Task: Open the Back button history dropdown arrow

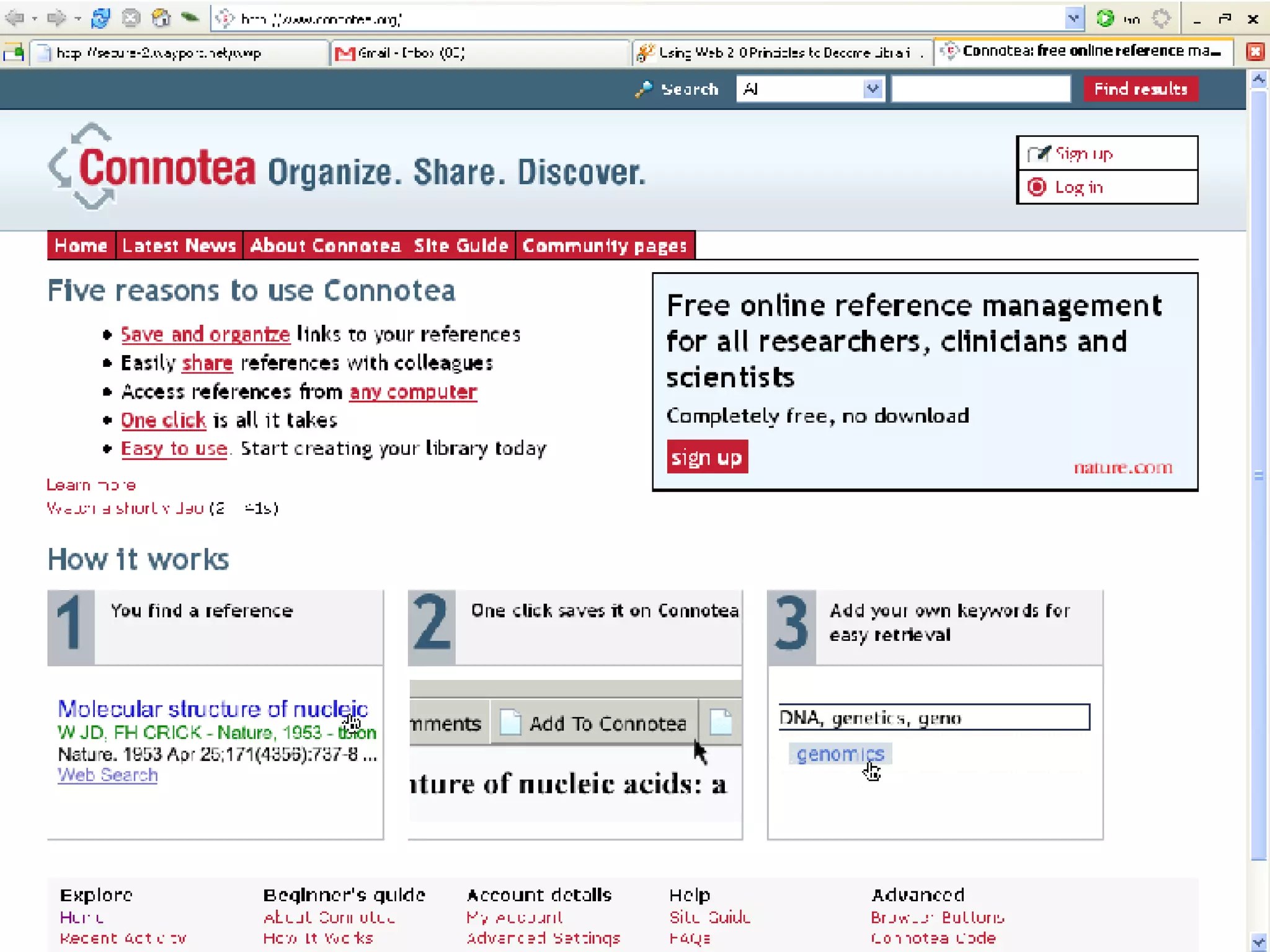Action: pos(35,19)
